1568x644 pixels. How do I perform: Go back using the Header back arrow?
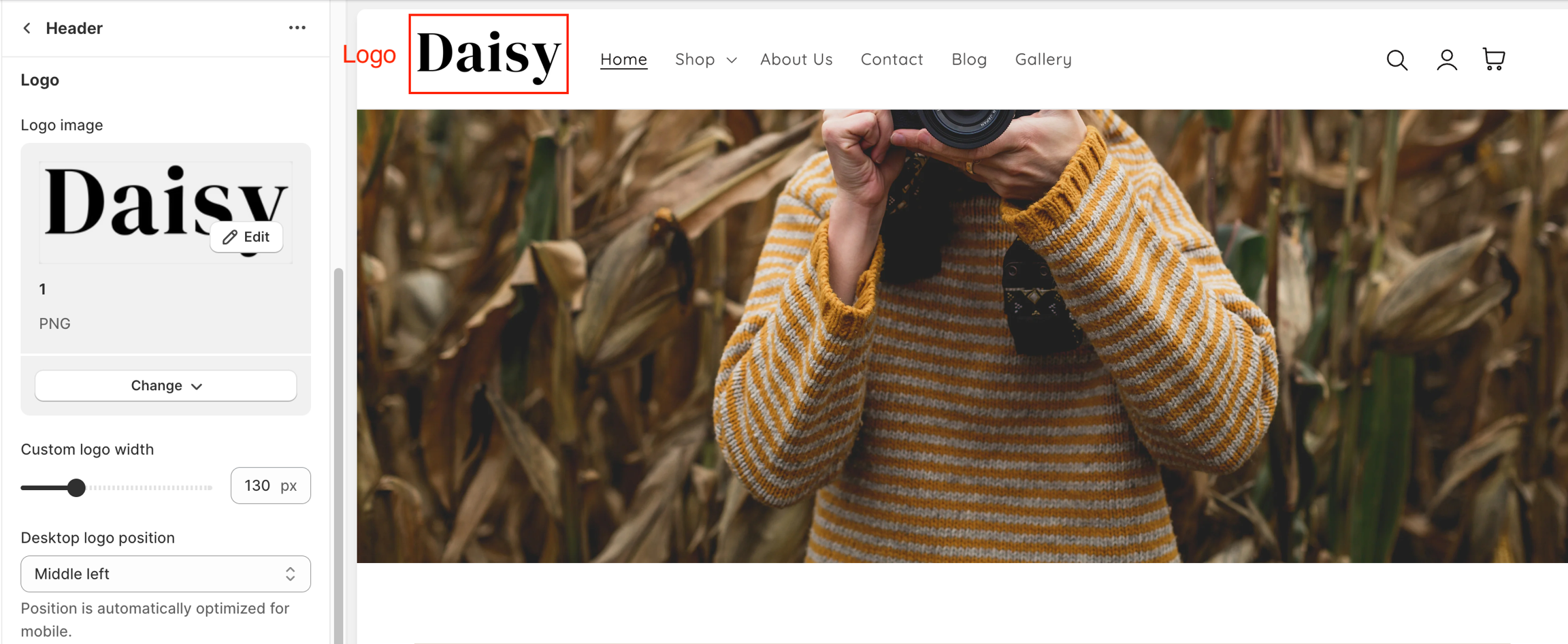pos(27,28)
